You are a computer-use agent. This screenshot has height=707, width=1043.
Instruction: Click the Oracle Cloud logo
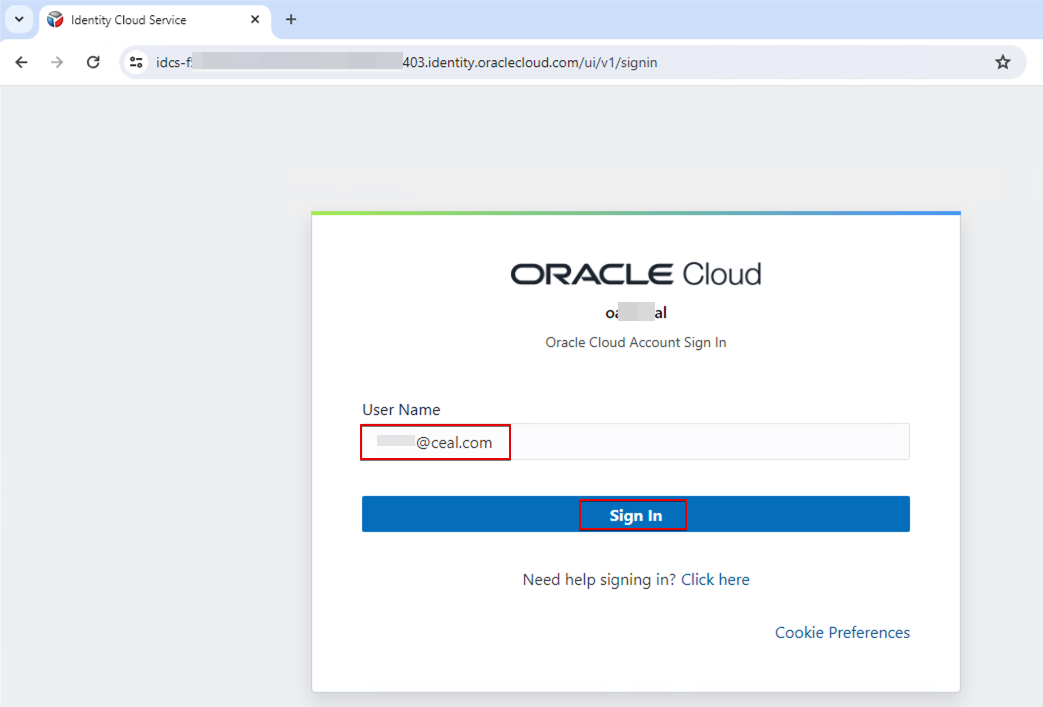635,274
